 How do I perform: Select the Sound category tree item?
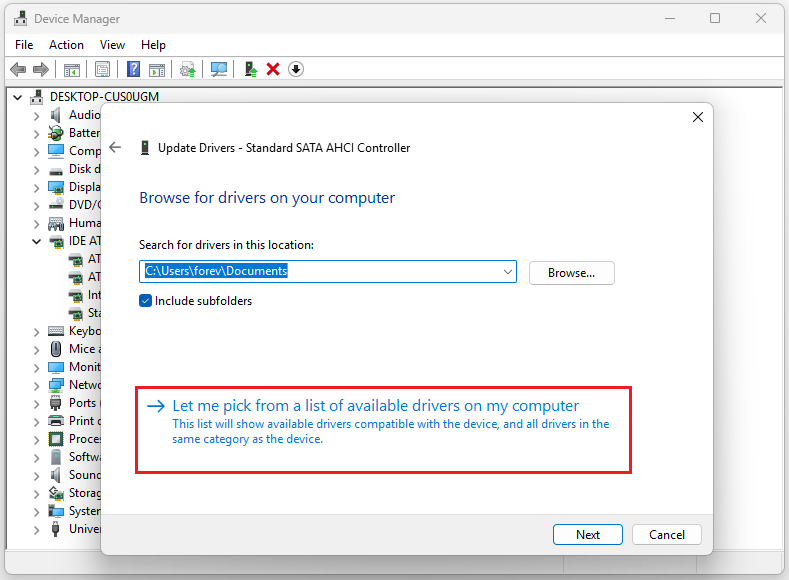click(85, 475)
